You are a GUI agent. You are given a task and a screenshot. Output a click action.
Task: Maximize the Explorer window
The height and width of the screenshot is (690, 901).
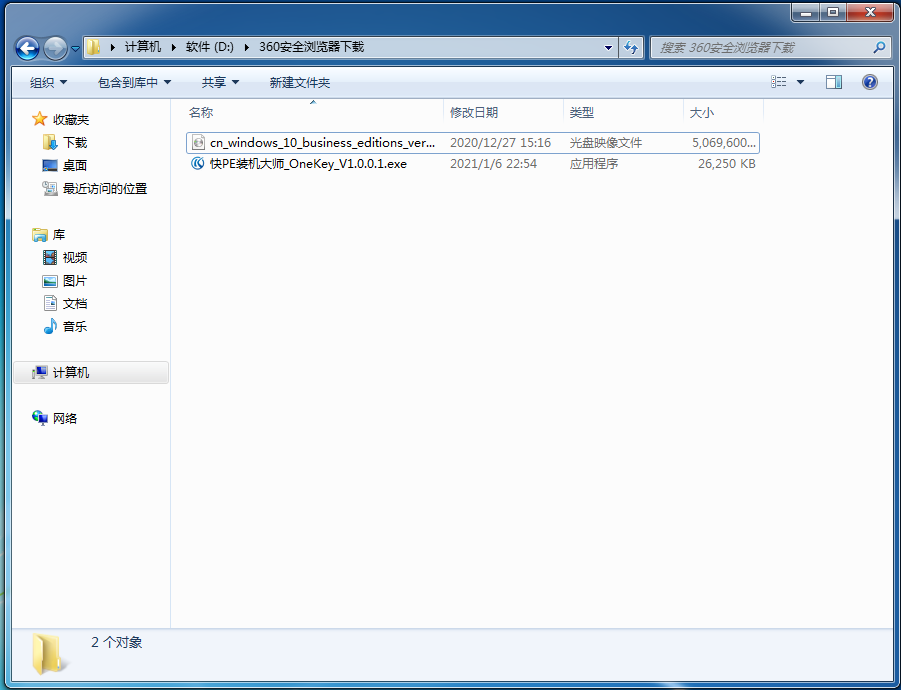(833, 12)
